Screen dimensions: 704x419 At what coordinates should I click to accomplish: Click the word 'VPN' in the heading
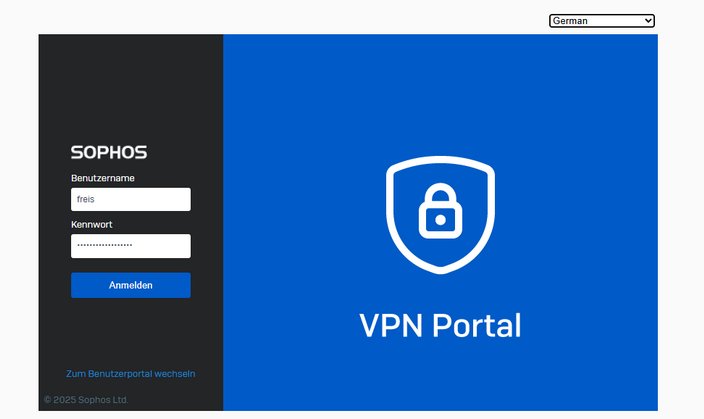click(390, 325)
